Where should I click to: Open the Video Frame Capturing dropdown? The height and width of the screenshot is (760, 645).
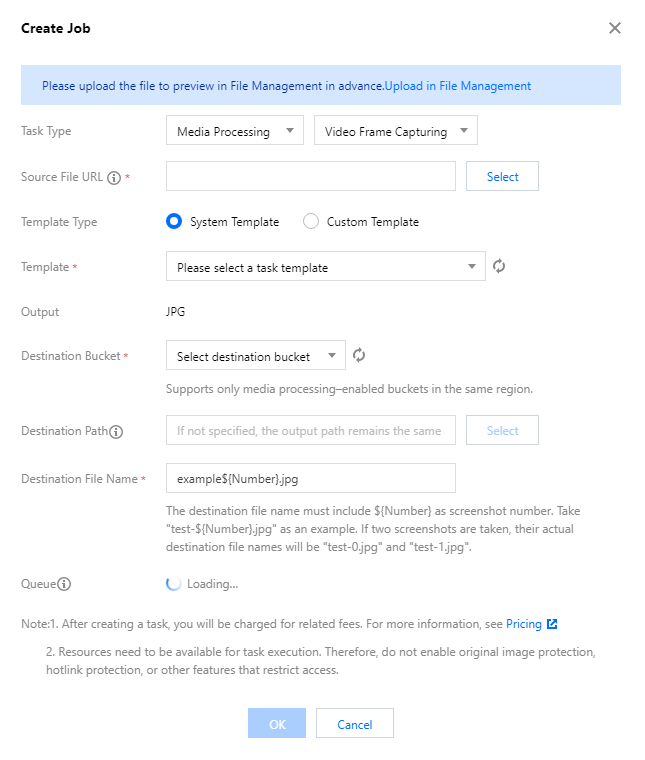(x=395, y=130)
